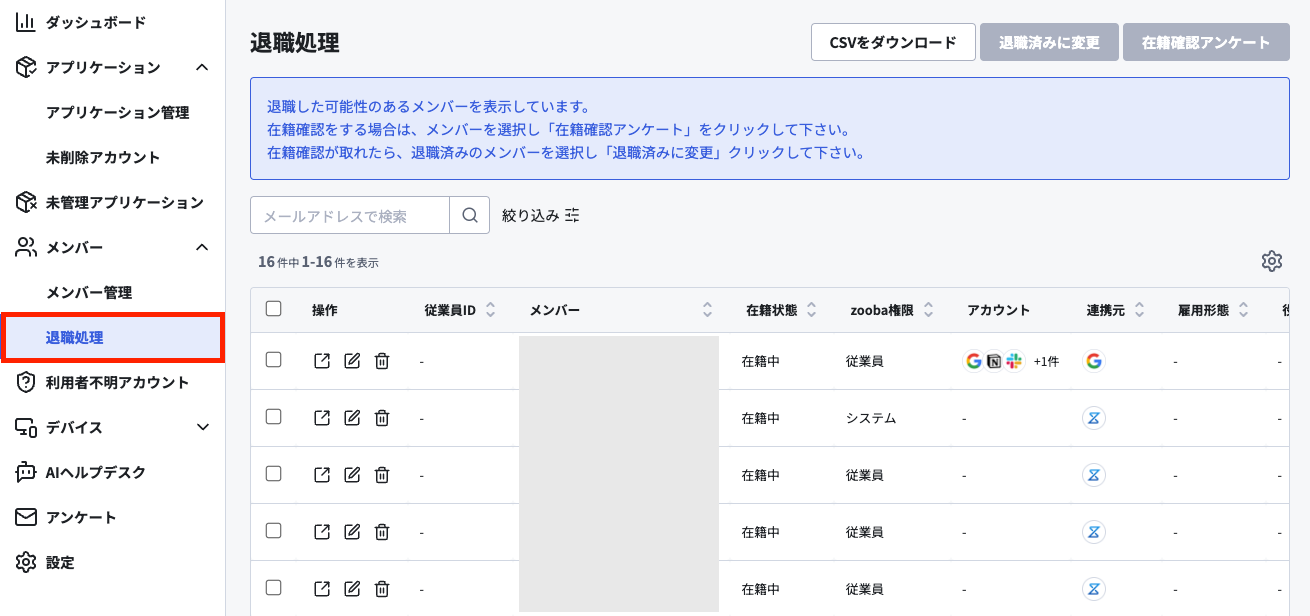This screenshot has height=616, width=1310.
Task: Click the アンケート envelope icon
Action: coord(26,517)
